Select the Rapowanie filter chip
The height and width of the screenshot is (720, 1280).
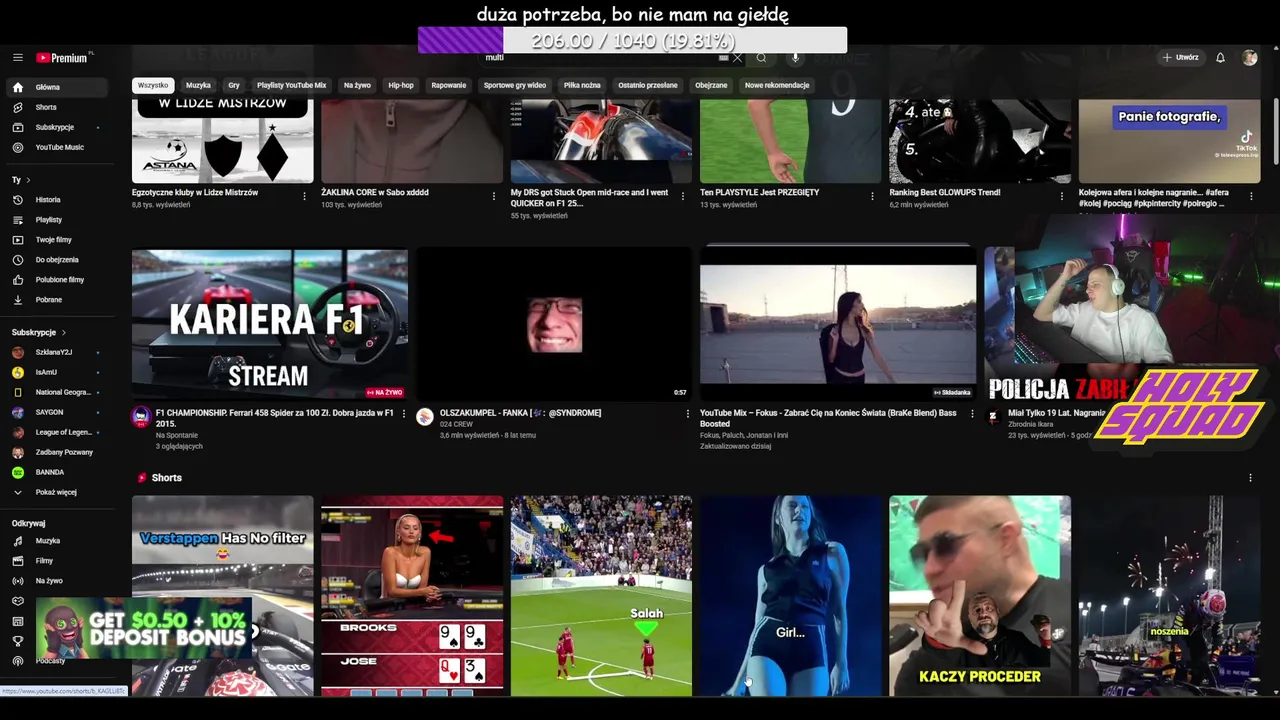[x=449, y=85]
